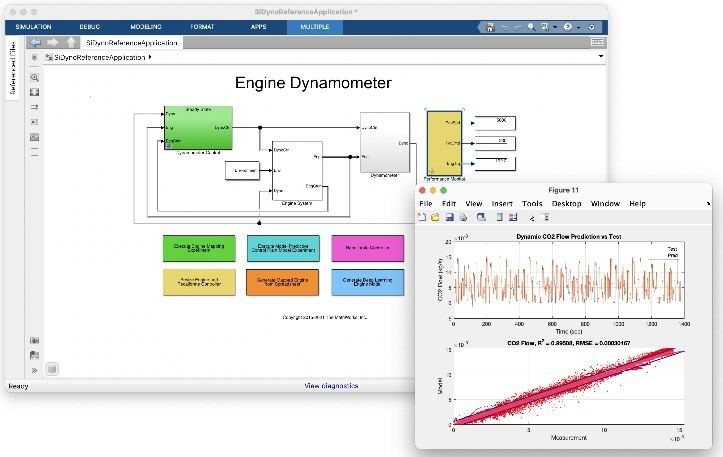Click the search magnifier in Simulink toolstrip
Image resolution: width=723 pixels, height=457 pixels.
(x=531, y=27)
